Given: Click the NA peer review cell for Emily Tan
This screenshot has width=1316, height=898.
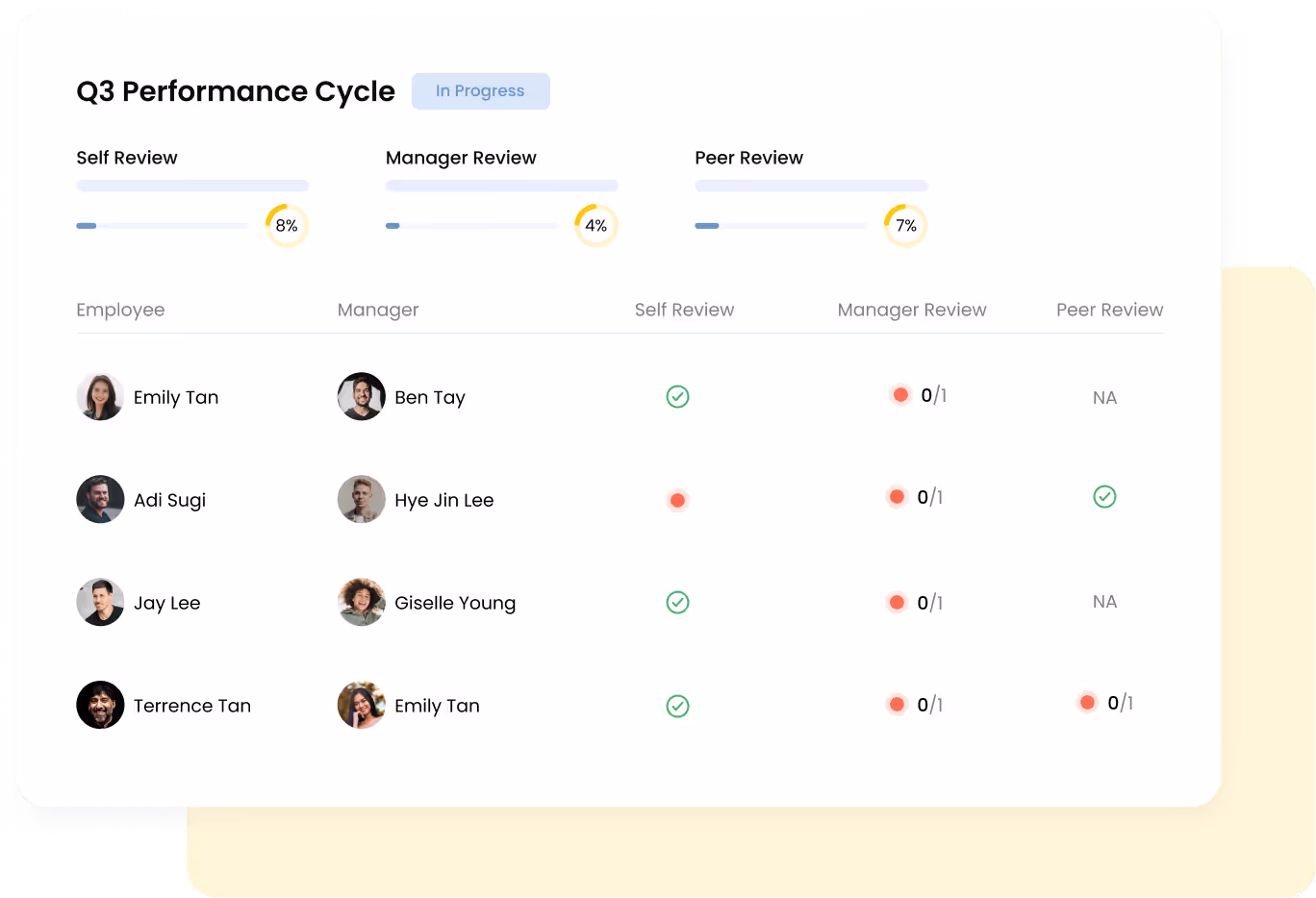Looking at the screenshot, I should point(1105,398).
